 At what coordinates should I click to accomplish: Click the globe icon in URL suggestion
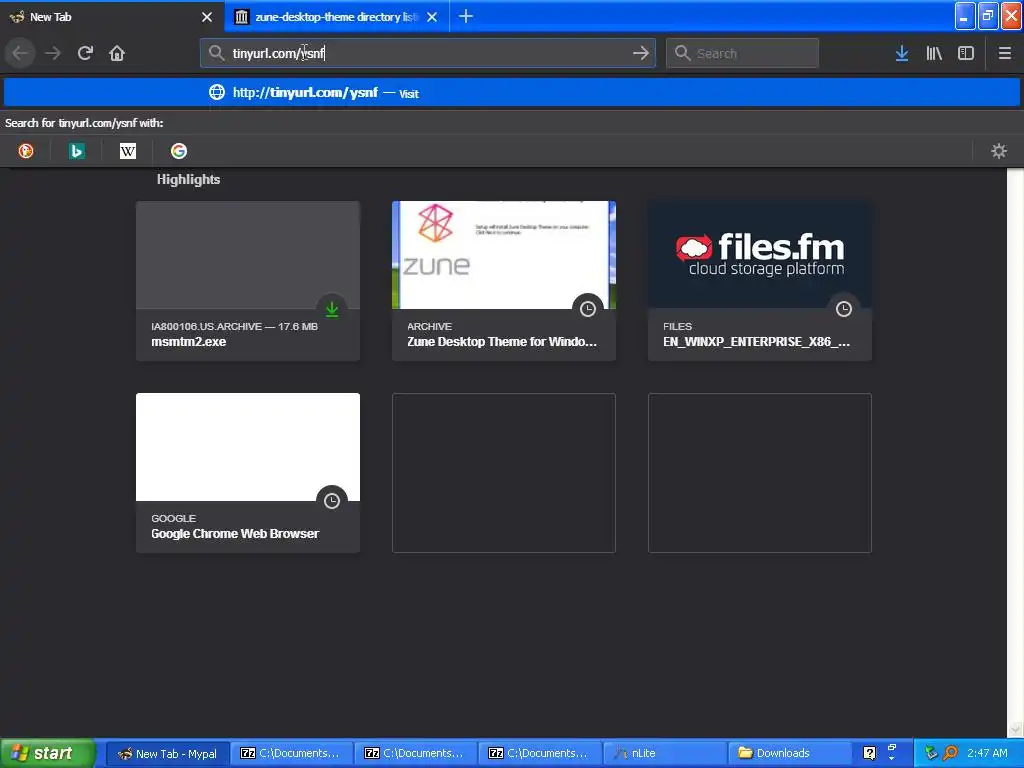(217, 92)
